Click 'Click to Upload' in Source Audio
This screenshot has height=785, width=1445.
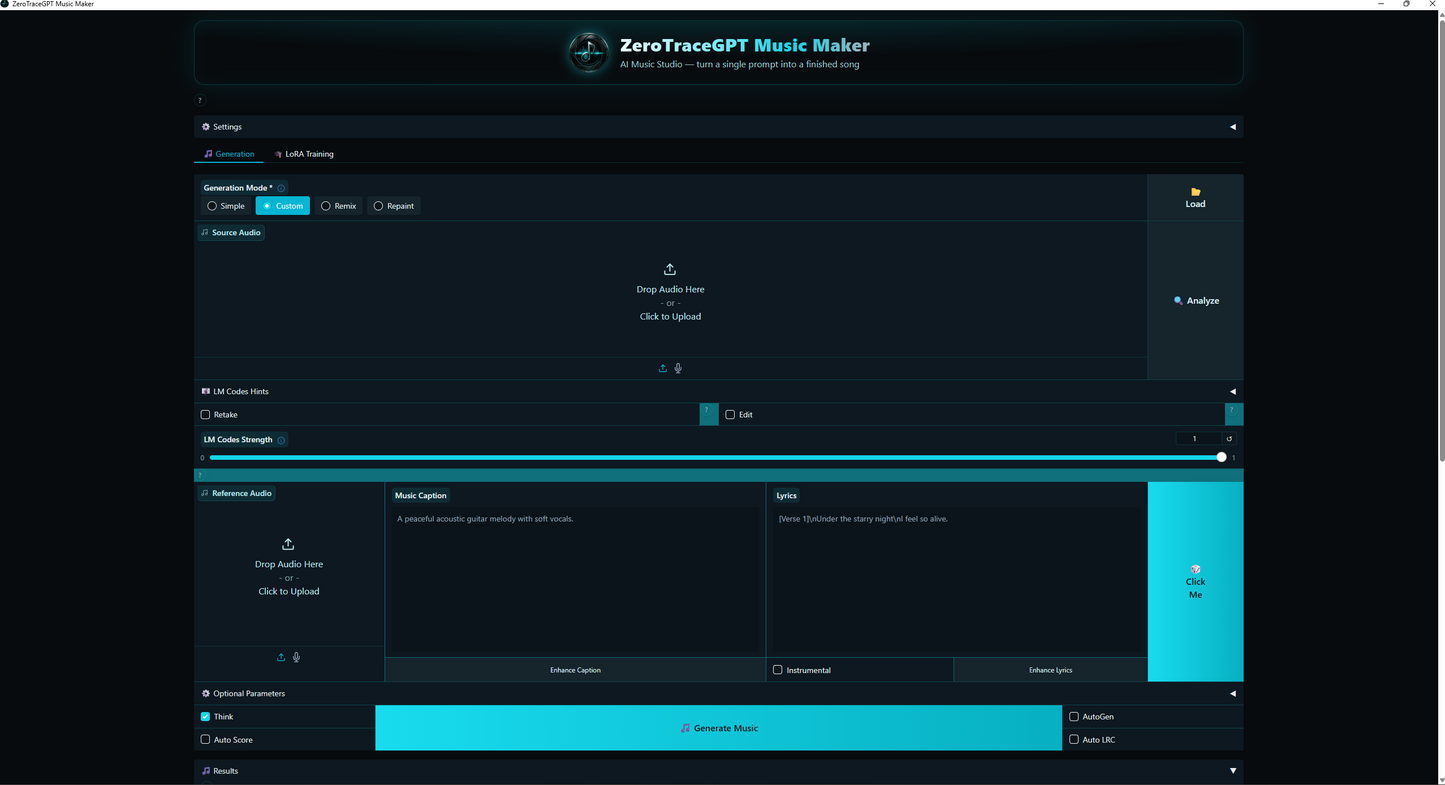pos(670,316)
